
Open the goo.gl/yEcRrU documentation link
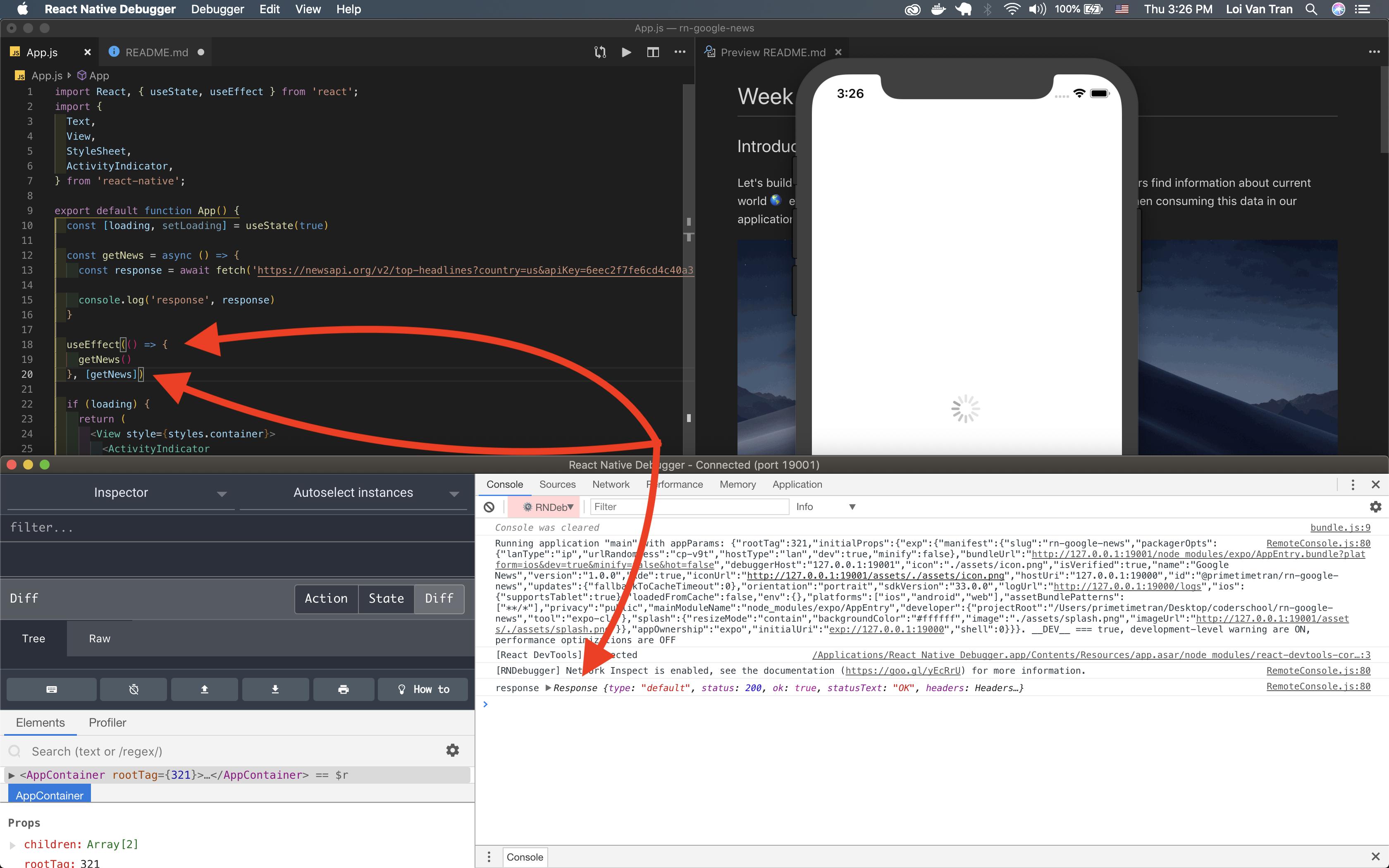pos(903,670)
